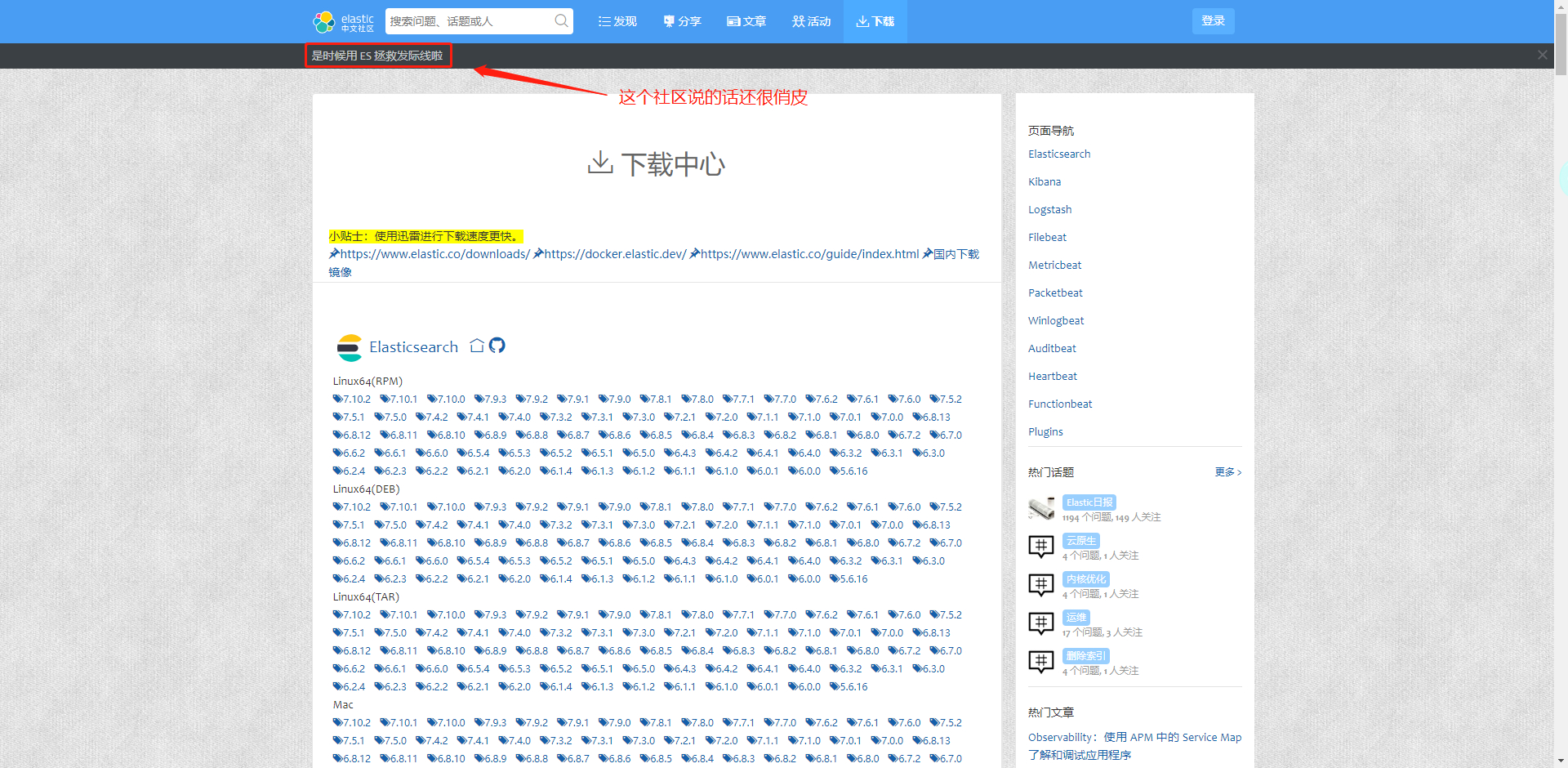The image size is (1568, 768).
Task: Download 6.0.0 under Linux64(TAR)
Action: (804, 687)
